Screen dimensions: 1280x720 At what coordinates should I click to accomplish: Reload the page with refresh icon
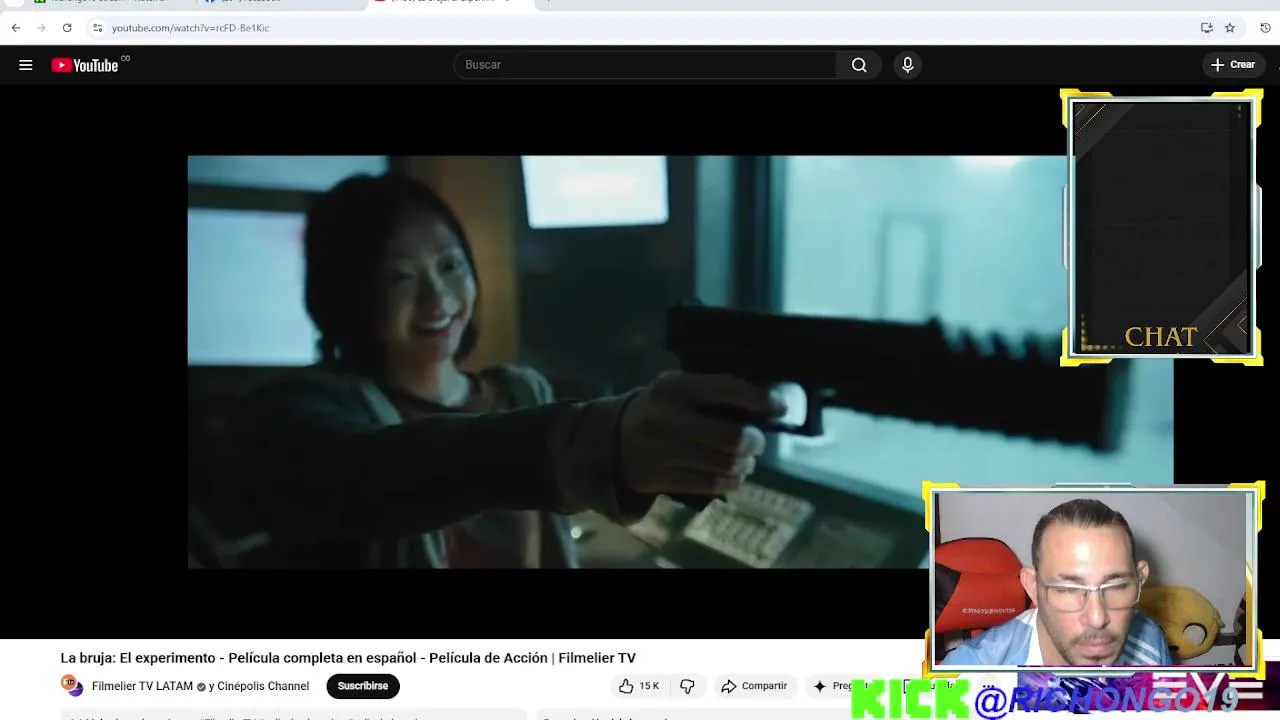67,28
